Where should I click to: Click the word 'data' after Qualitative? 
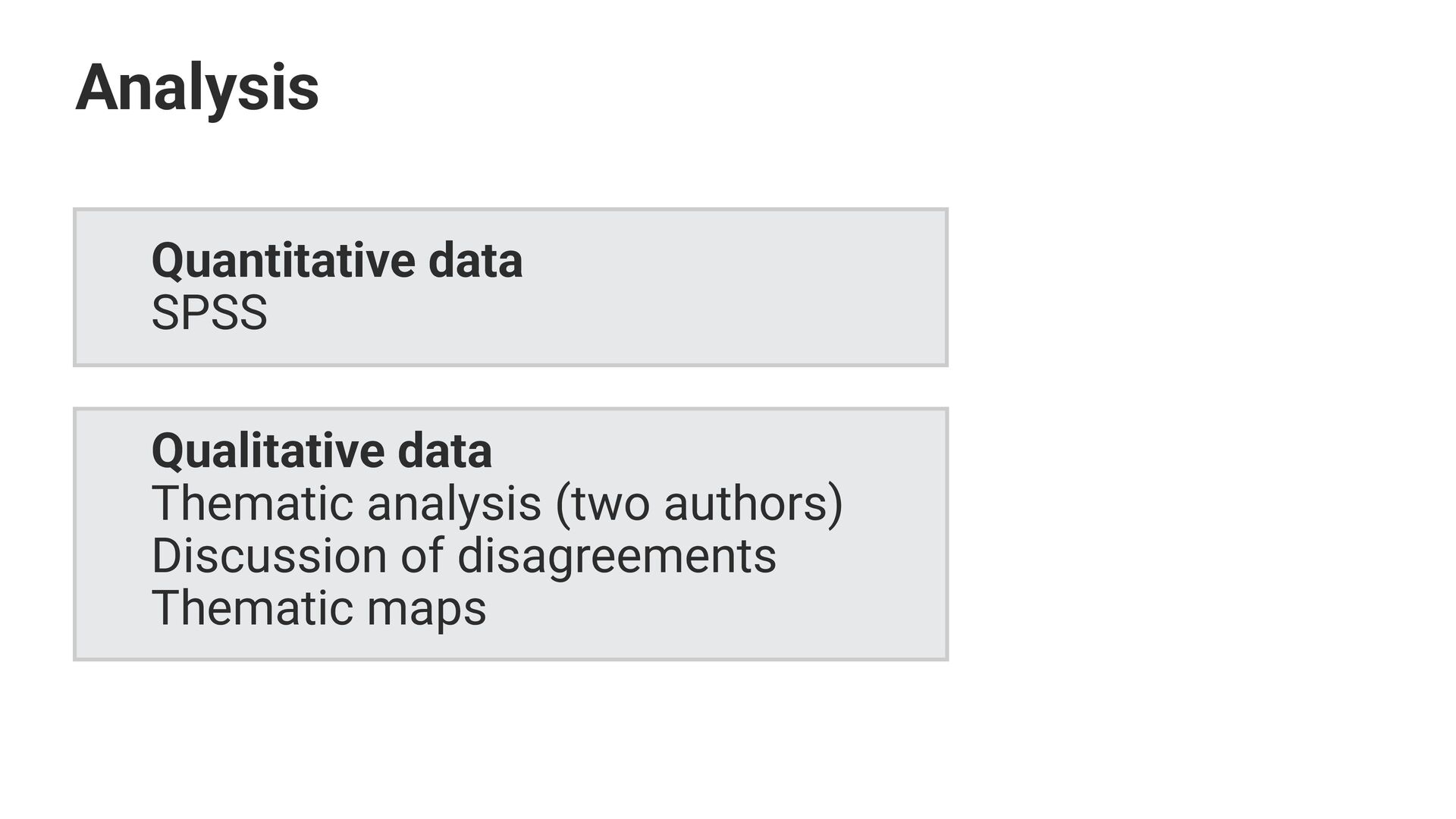(445, 451)
